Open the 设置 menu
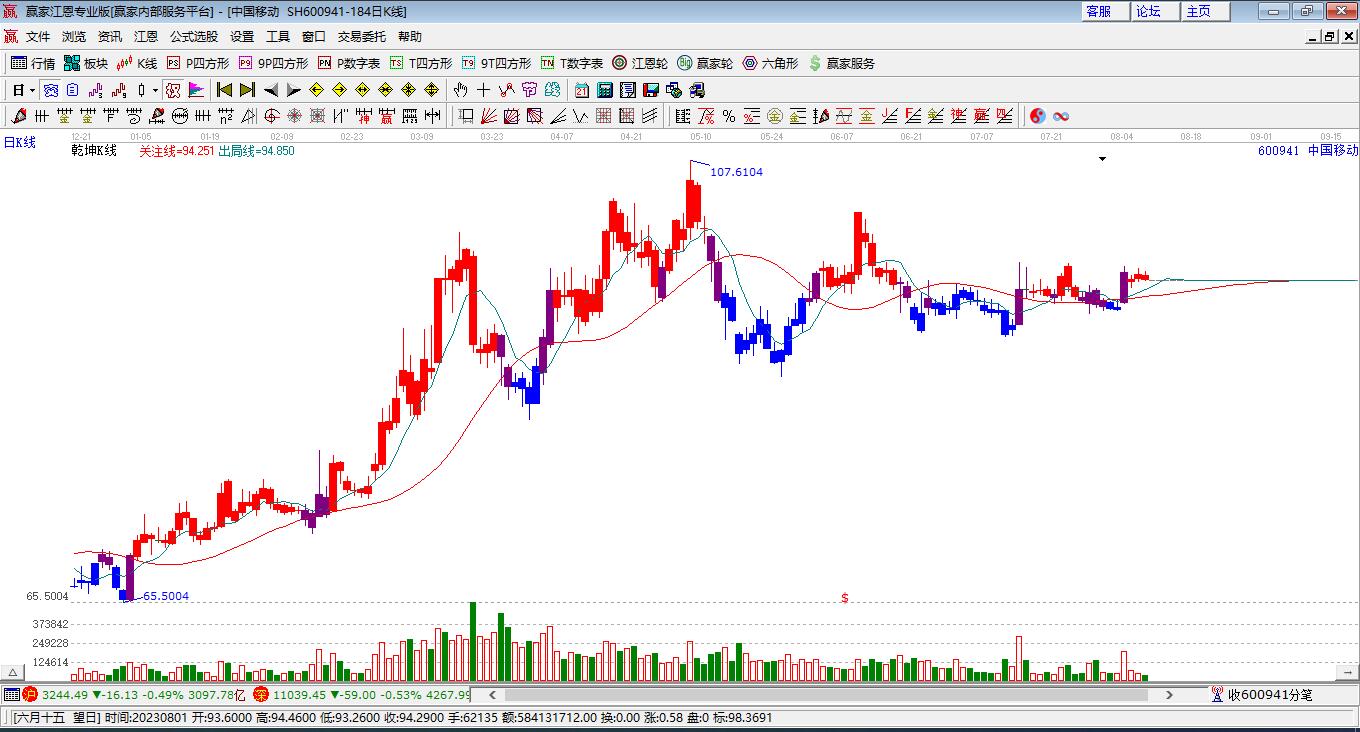The image size is (1360, 732). (x=242, y=37)
